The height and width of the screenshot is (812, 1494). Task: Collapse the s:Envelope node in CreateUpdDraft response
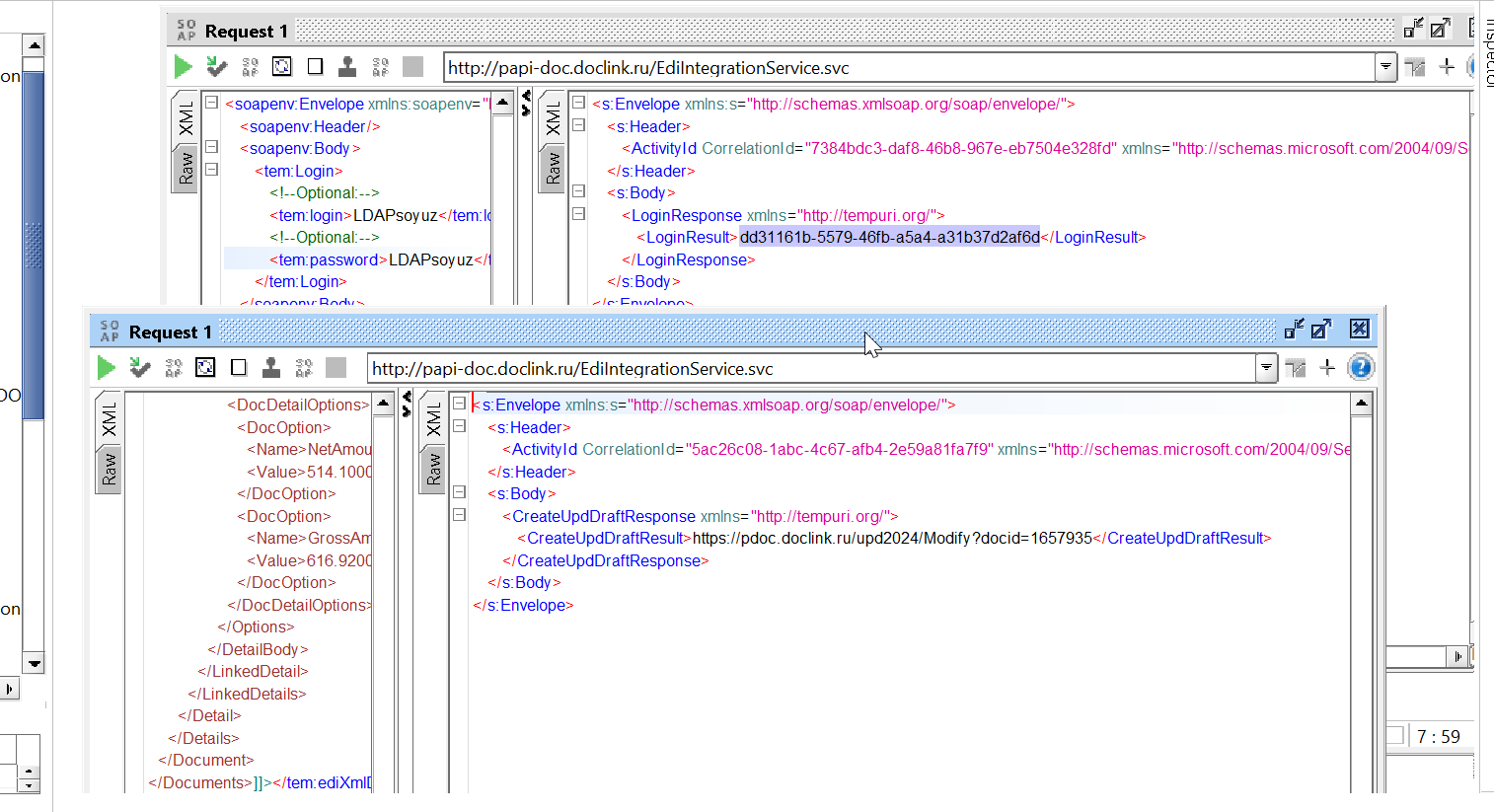(x=459, y=404)
